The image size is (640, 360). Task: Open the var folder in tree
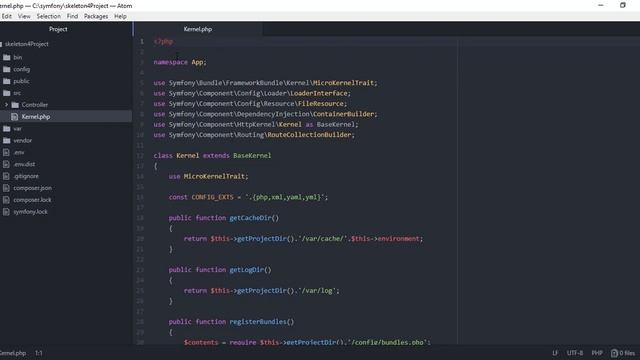coord(17,129)
